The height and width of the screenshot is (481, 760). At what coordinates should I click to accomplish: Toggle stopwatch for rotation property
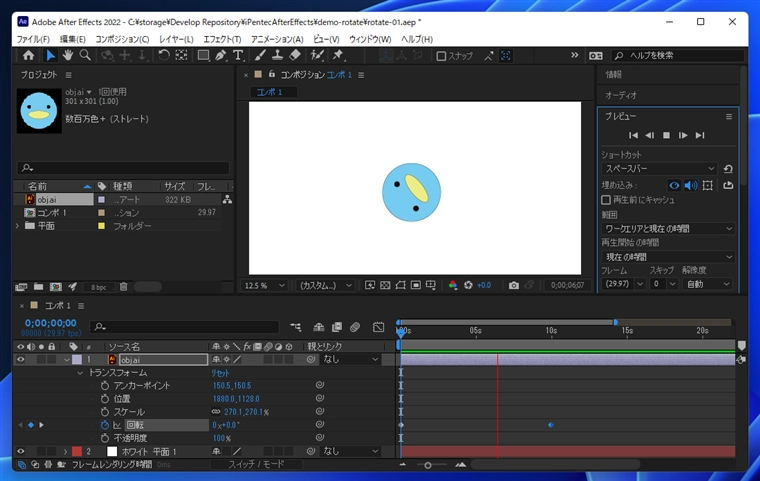105,425
